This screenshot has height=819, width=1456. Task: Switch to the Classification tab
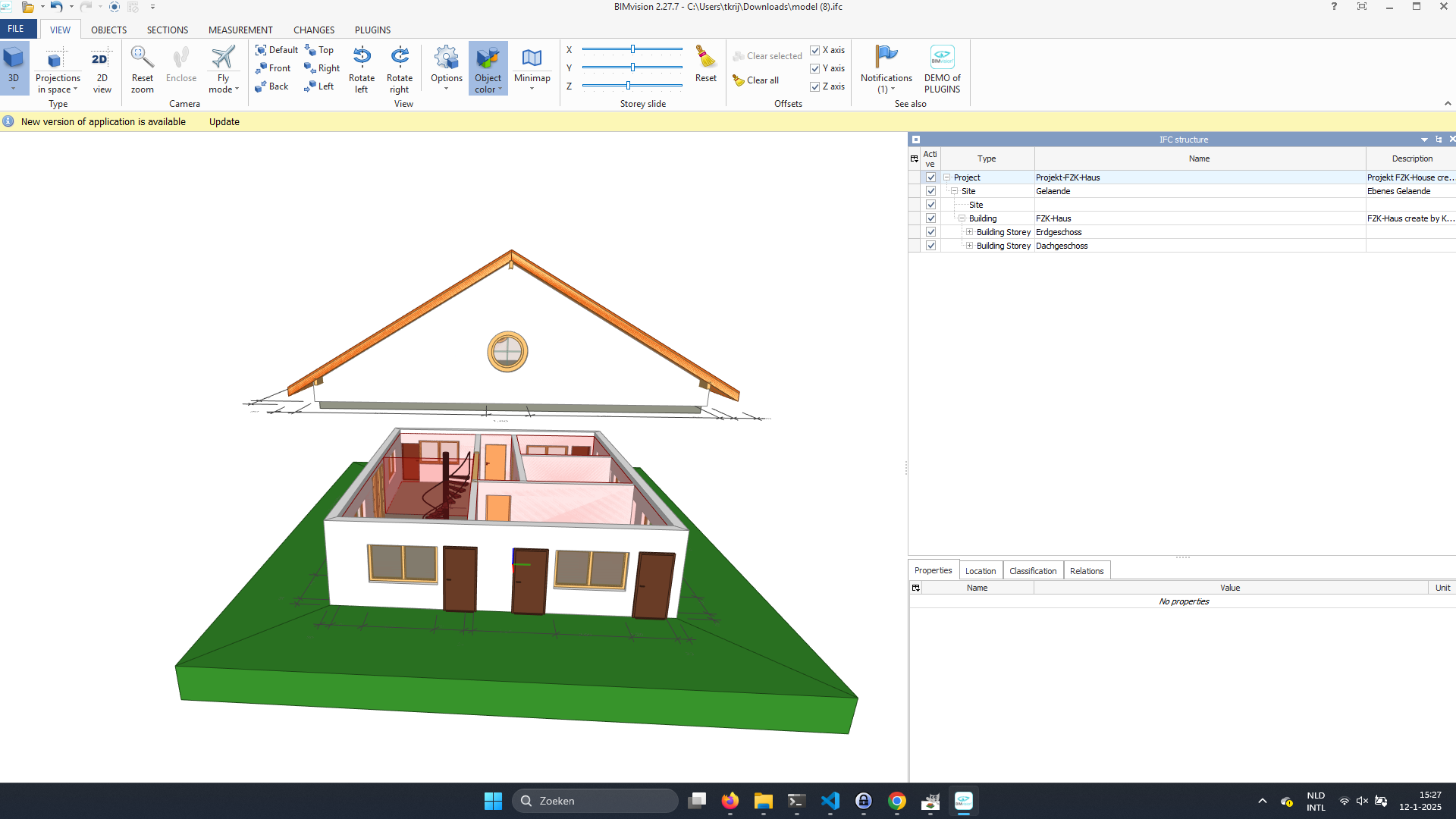click(x=1032, y=571)
